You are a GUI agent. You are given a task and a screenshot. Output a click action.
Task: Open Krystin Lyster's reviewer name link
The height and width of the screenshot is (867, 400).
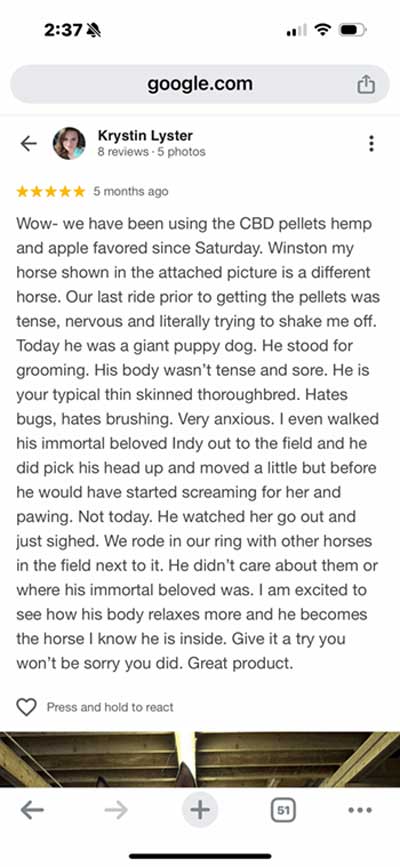point(145,135)
